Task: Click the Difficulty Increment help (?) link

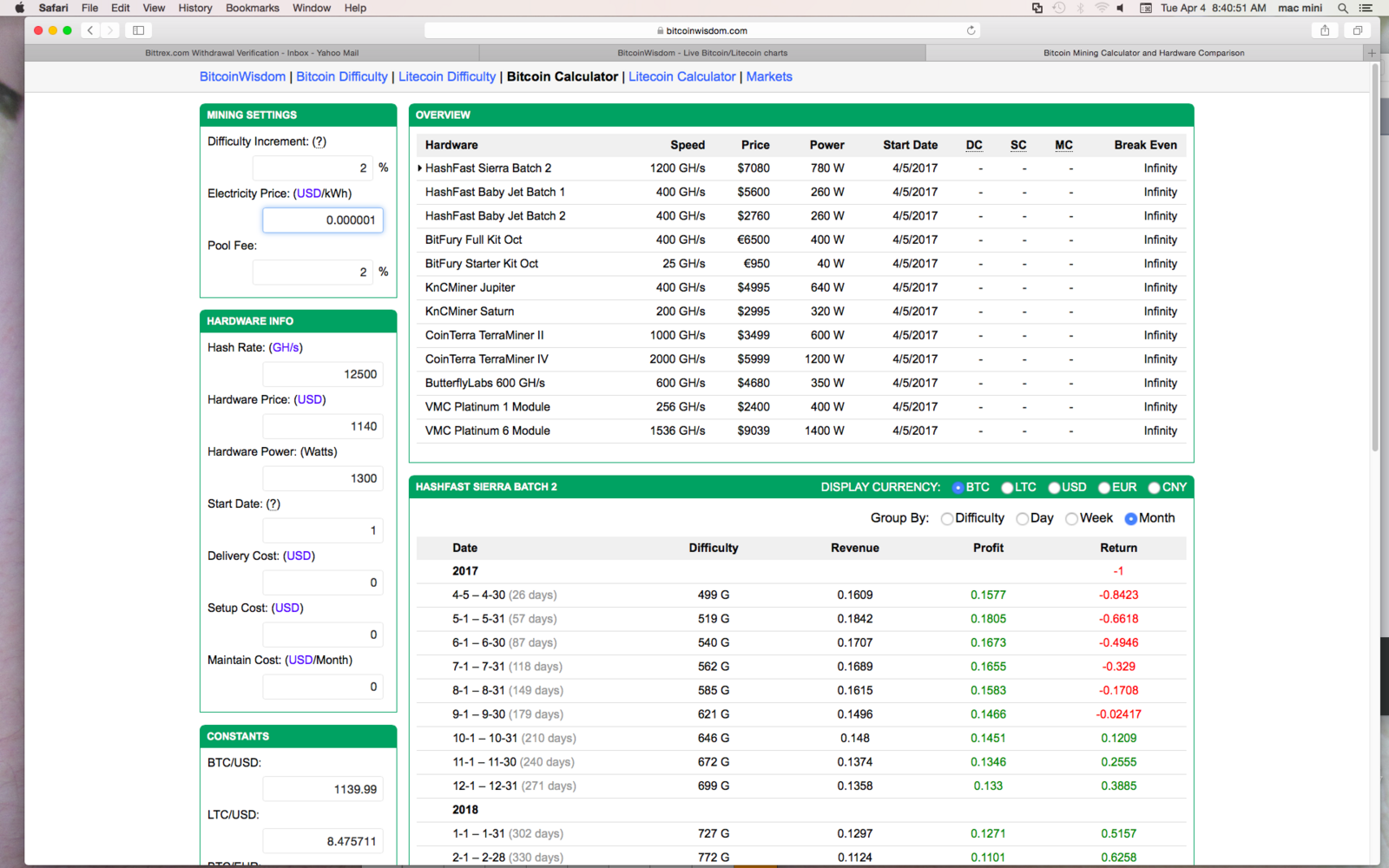Action: tap(319, 141)
